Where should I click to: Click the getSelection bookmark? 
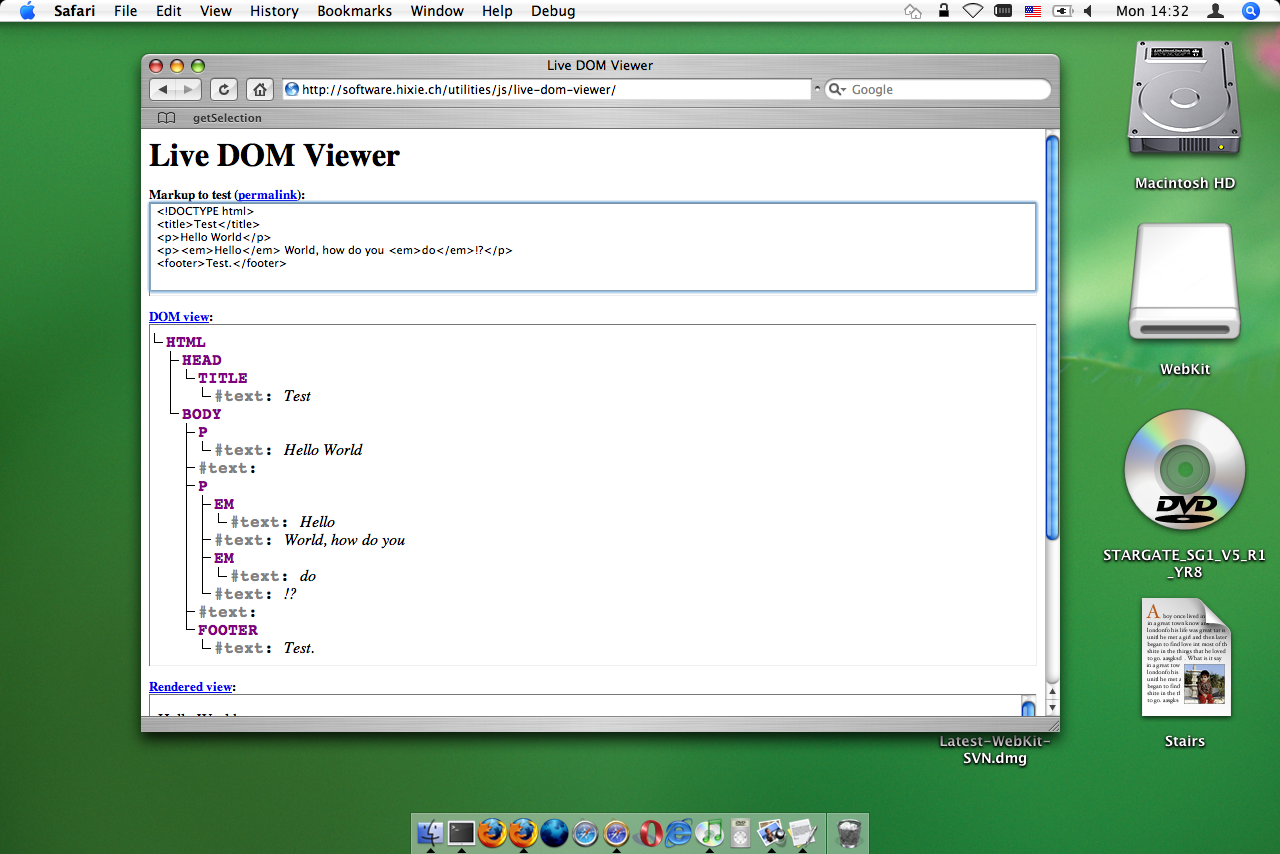pyautogui.click(x=227, y=118)
